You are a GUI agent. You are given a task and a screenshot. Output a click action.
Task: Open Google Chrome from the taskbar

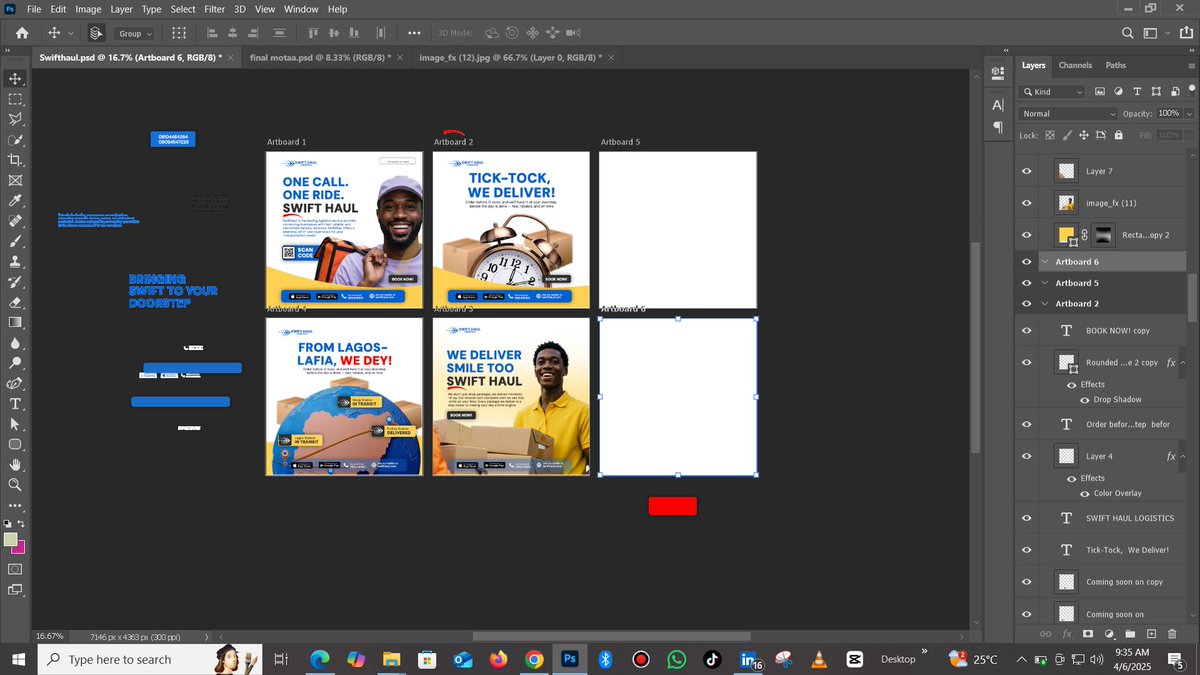[x=534, y=659]
